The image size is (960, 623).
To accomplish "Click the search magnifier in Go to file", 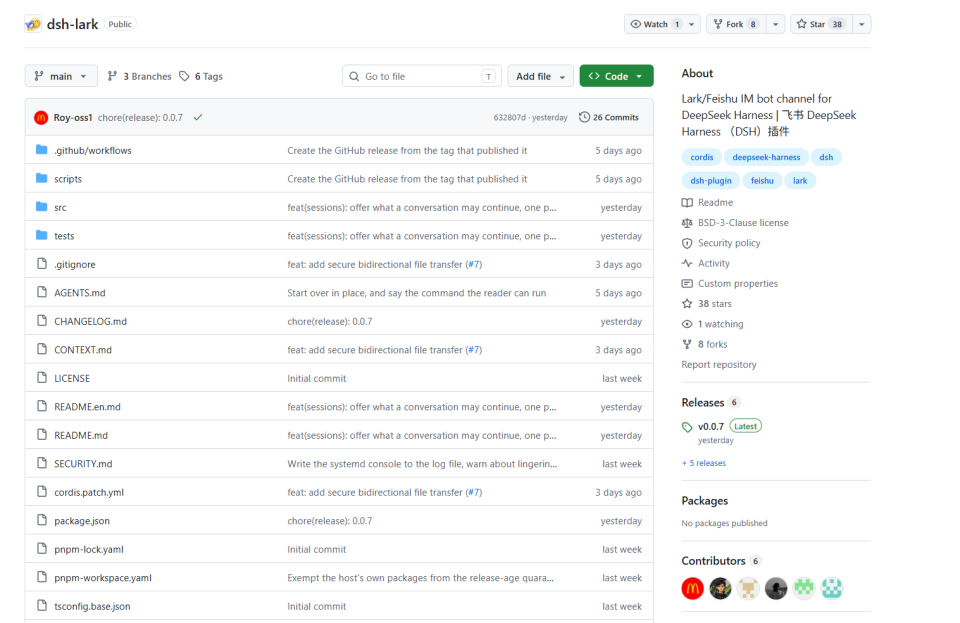I will pos(354,76).
